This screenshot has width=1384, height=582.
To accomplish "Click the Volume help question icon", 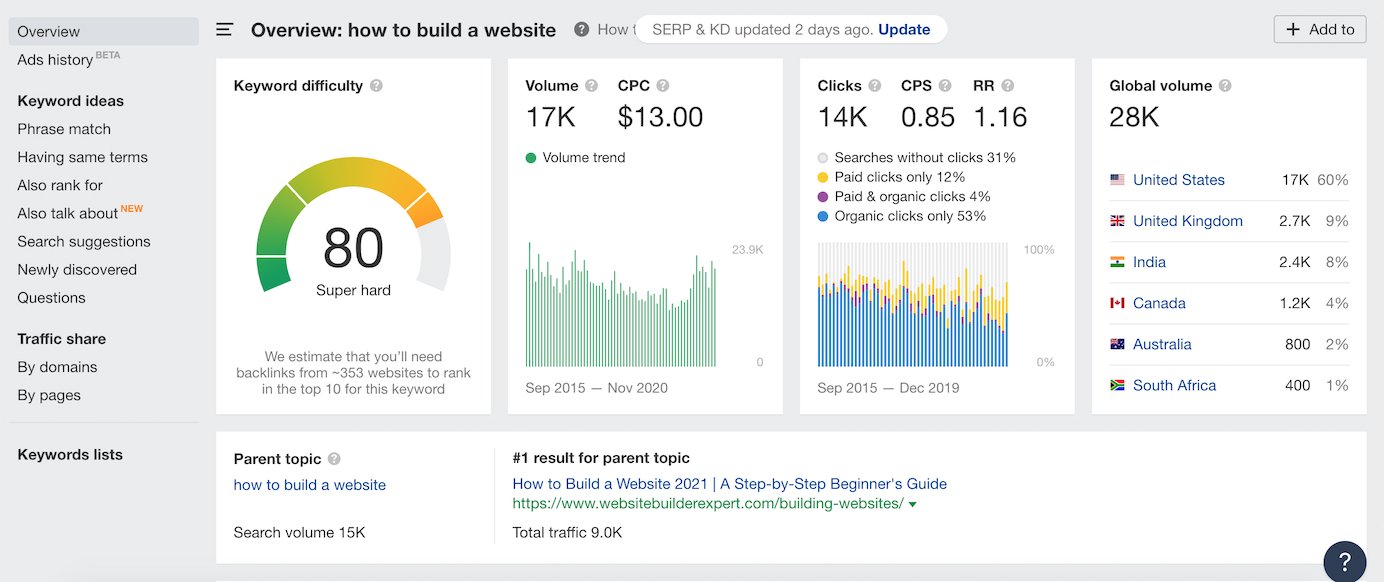I will tap(592, 86).
